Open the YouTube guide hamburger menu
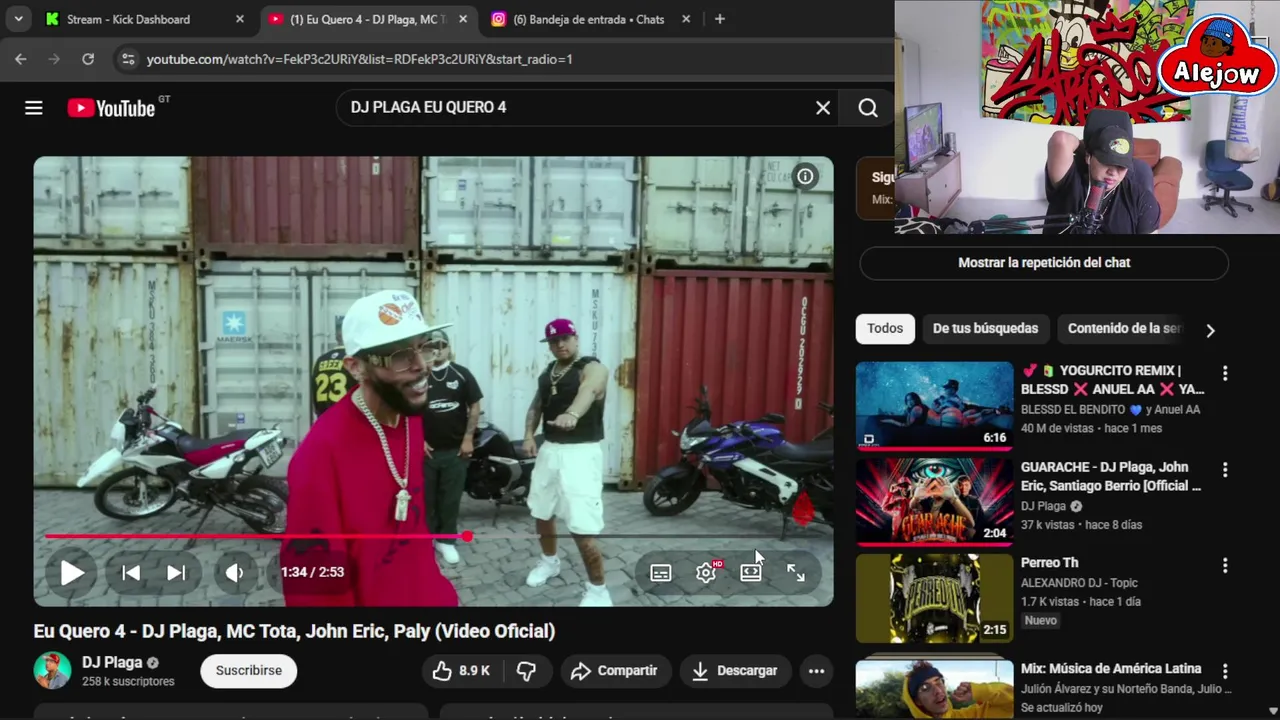This screenshot has width=1280, height=720. 34,108
